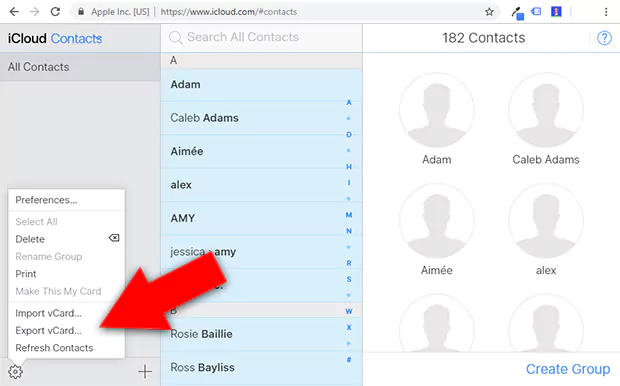
Task: Select Preferences... in the gear menu
Action: pos(46,200)
